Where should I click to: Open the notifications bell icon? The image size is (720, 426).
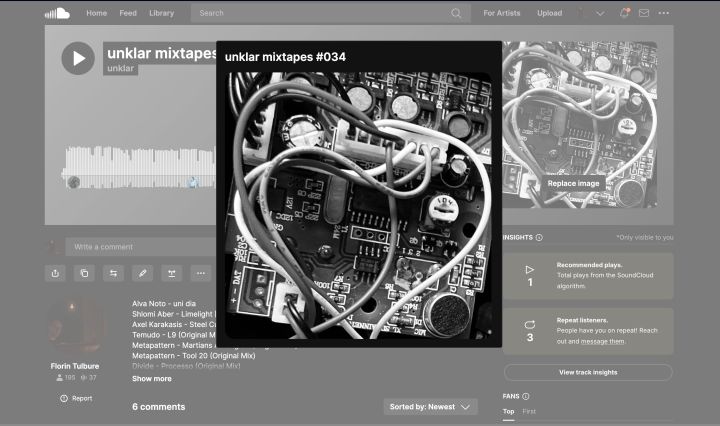coord(625,13)
